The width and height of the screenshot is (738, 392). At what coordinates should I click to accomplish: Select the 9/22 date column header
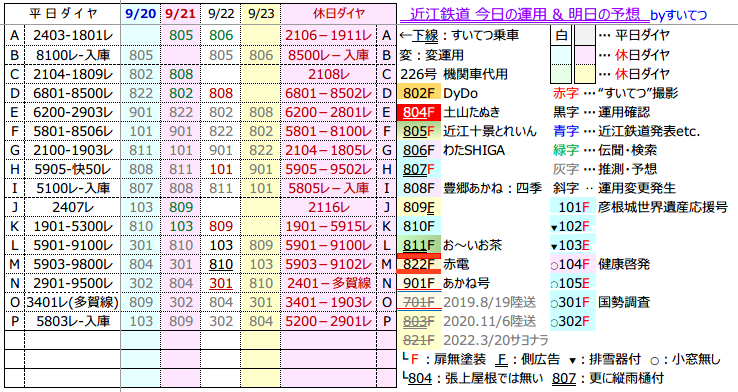pos(220,14)
